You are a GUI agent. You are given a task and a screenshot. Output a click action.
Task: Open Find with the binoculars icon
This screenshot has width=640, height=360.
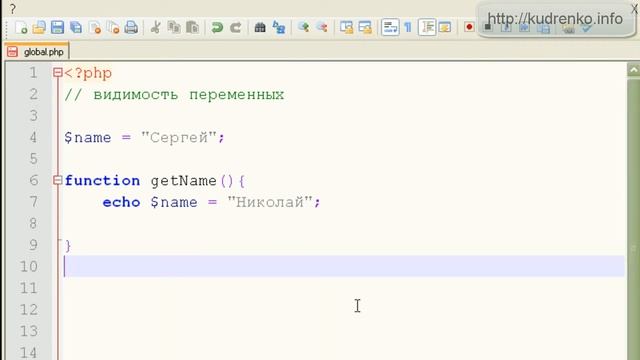click(x=260, y=28)
